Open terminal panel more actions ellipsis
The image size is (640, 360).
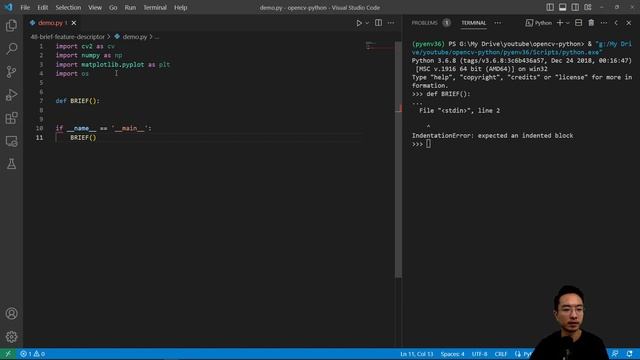[604, 23]
